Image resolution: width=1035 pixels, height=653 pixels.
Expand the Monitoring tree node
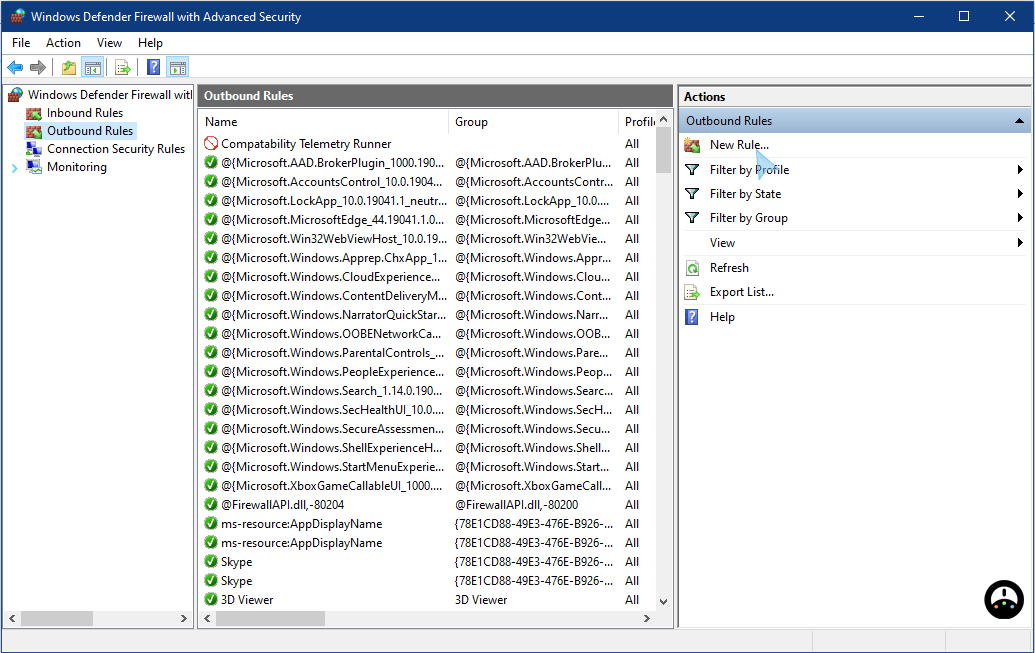[x=15, y=168]
